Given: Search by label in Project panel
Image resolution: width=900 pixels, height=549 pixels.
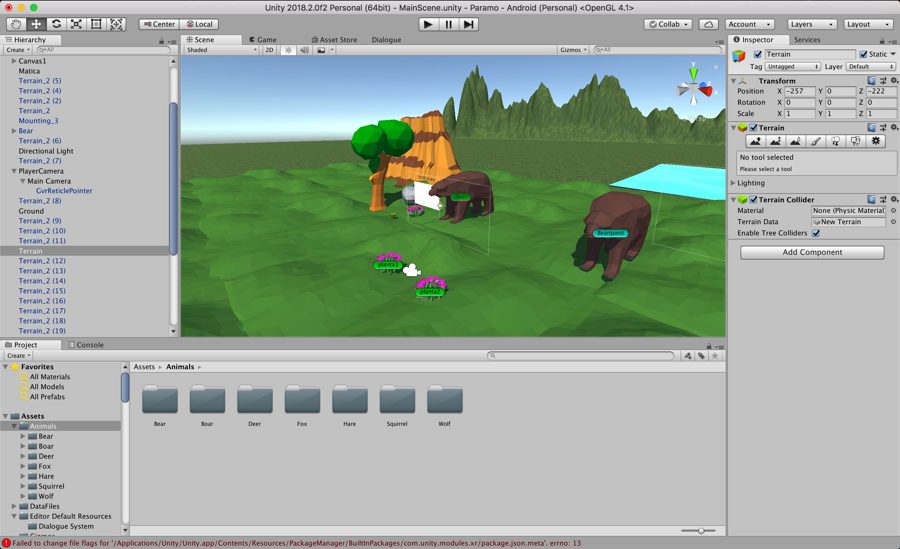Looking at the screenshot, I should 701,355.
